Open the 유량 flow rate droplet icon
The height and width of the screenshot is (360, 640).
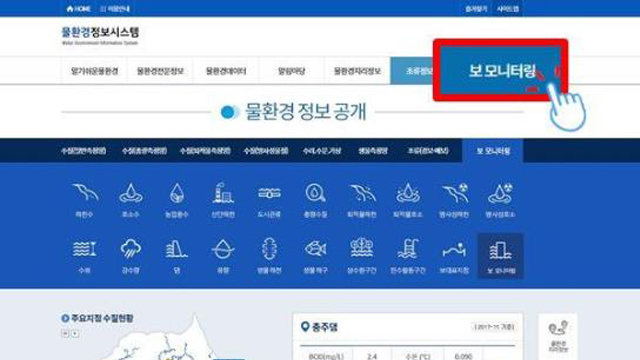(x=223, y=256)
